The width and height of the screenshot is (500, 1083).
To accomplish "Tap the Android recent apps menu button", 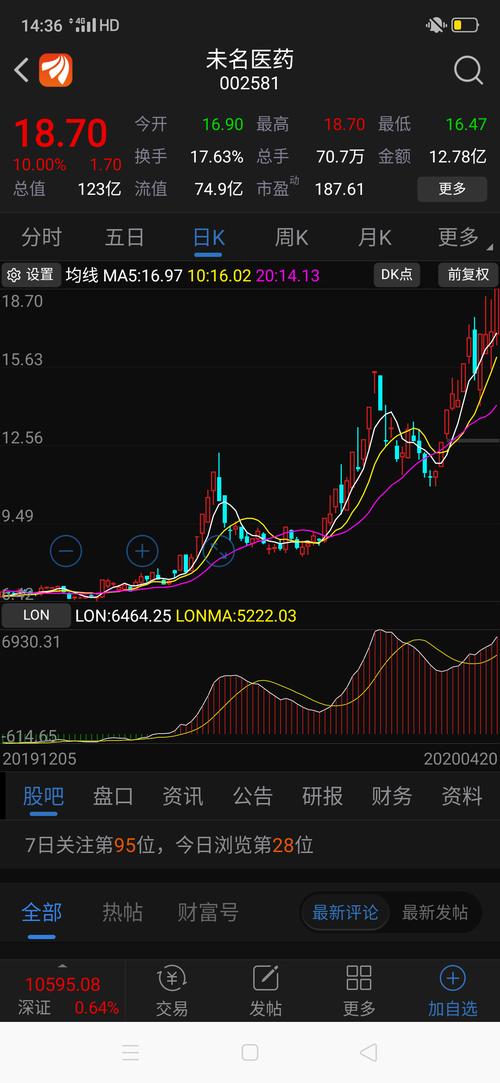I will [131, 1053].
